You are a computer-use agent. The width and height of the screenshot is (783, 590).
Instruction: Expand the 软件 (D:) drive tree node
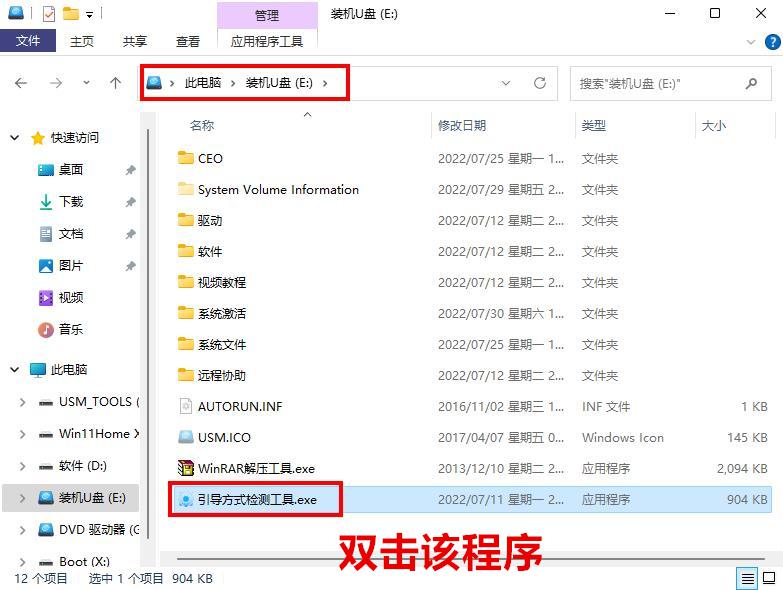coord(23,466)
